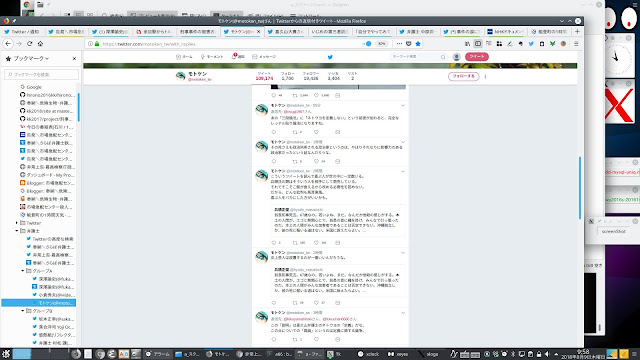Click the message icon on first reply tweet
This screenshot has width=640, height=360.
[338, 132]
